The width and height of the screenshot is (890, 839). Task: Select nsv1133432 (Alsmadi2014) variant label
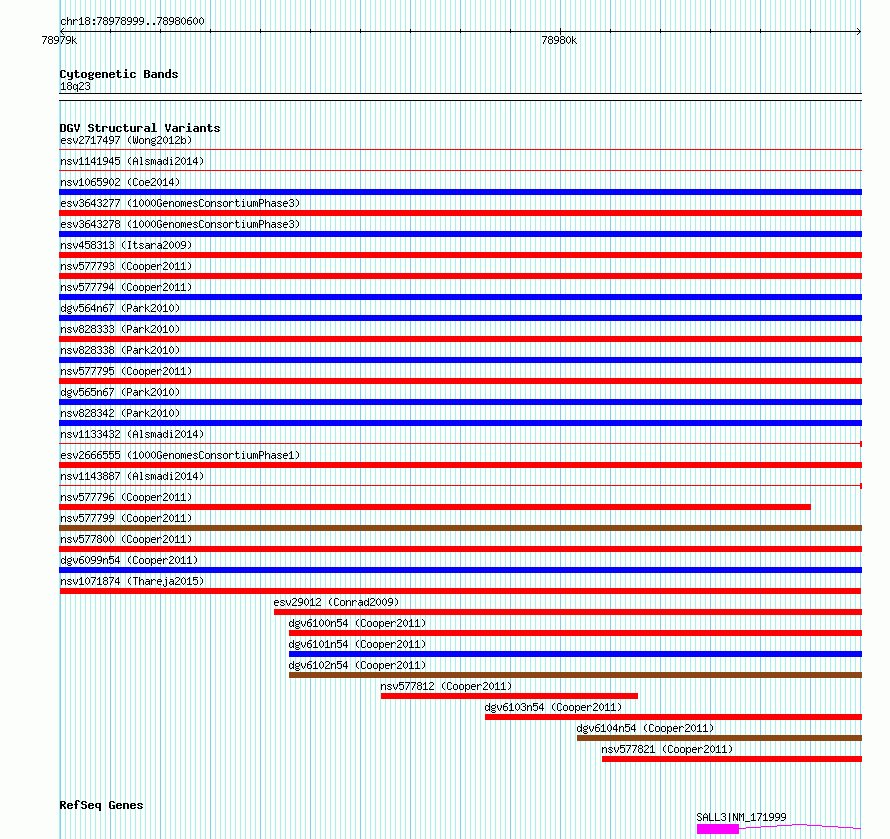click(x=132, y=434)
